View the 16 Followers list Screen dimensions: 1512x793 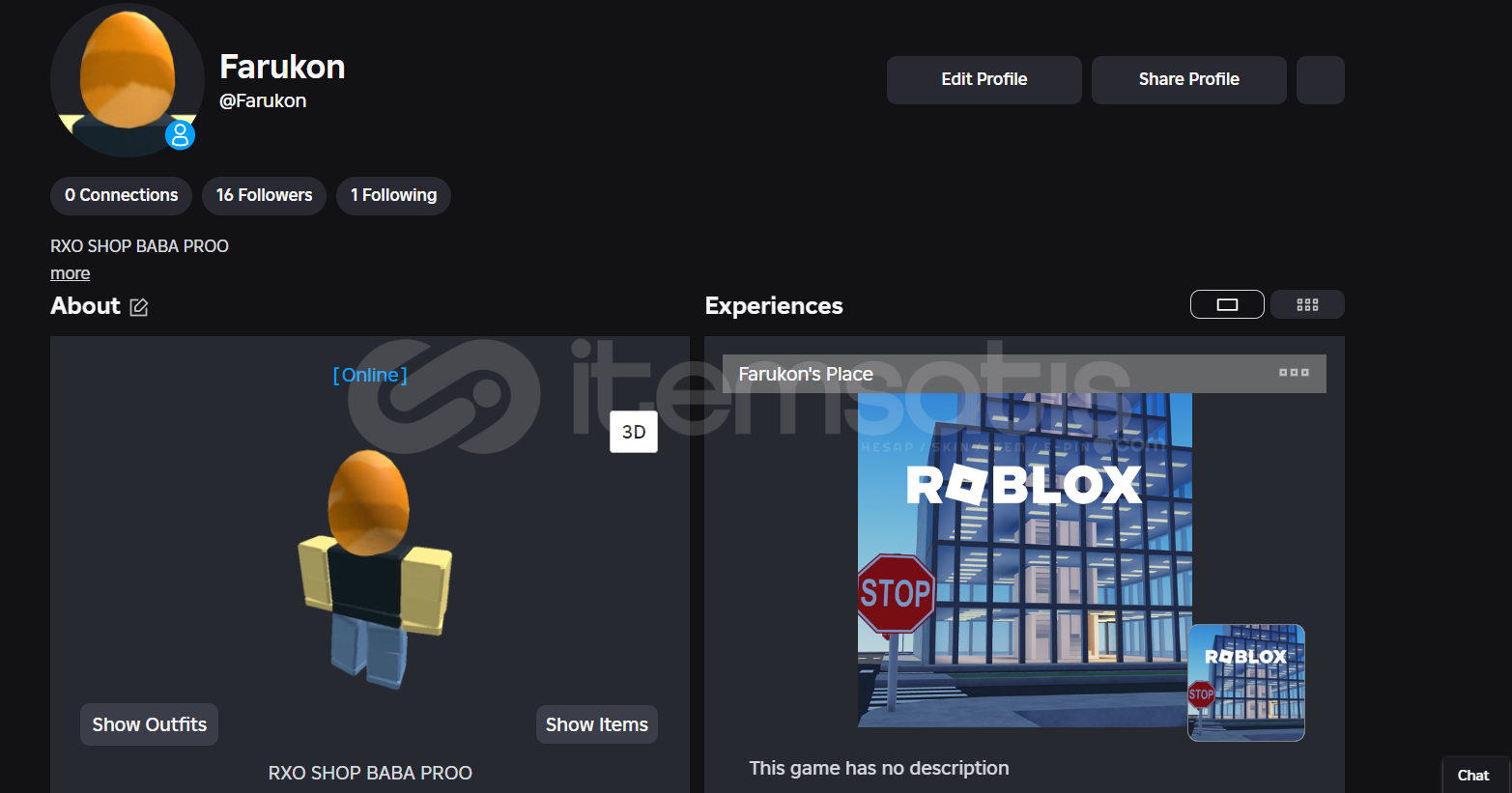pyautogui.click(x=264, y=195)
